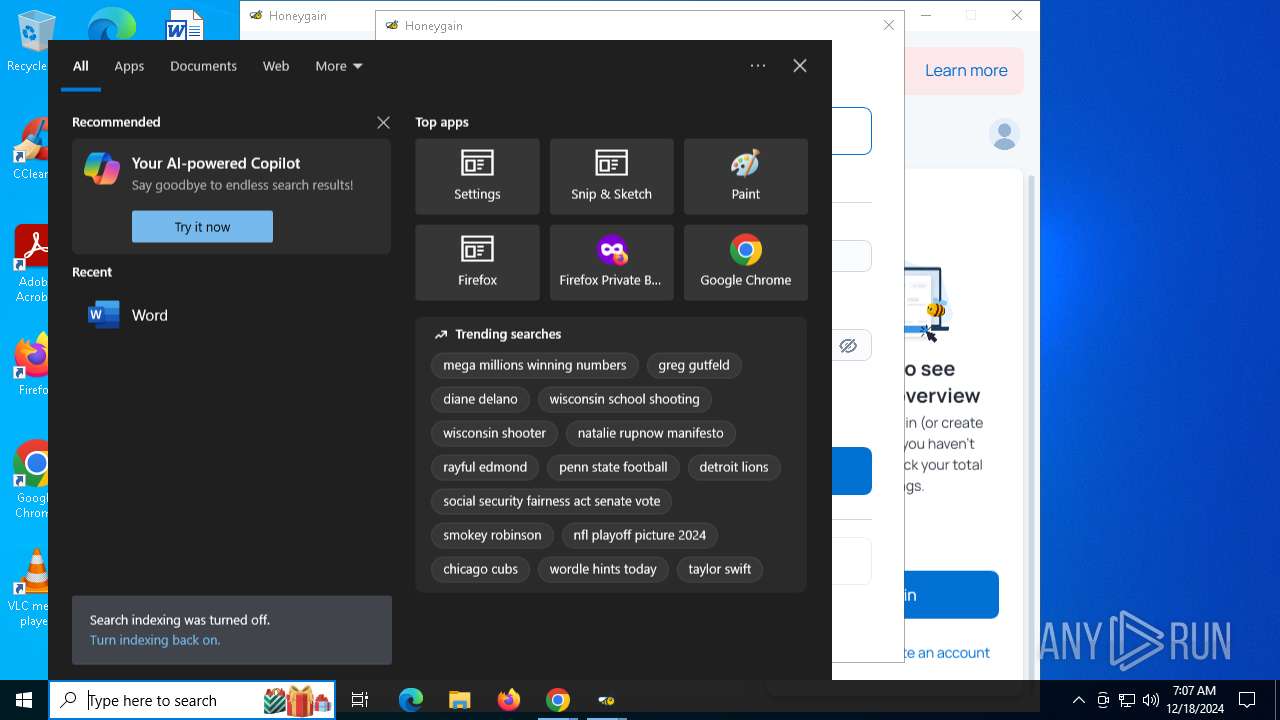The height and width of the screenshot is (720, 1280).
Task: Search trending topic greg gutfeld
Action: click(x=694, y=365)
